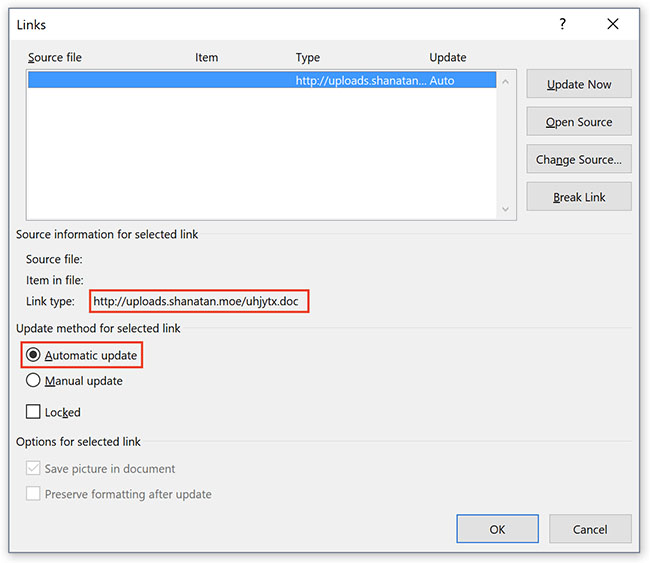Open the linked source file

pos(579,122)
